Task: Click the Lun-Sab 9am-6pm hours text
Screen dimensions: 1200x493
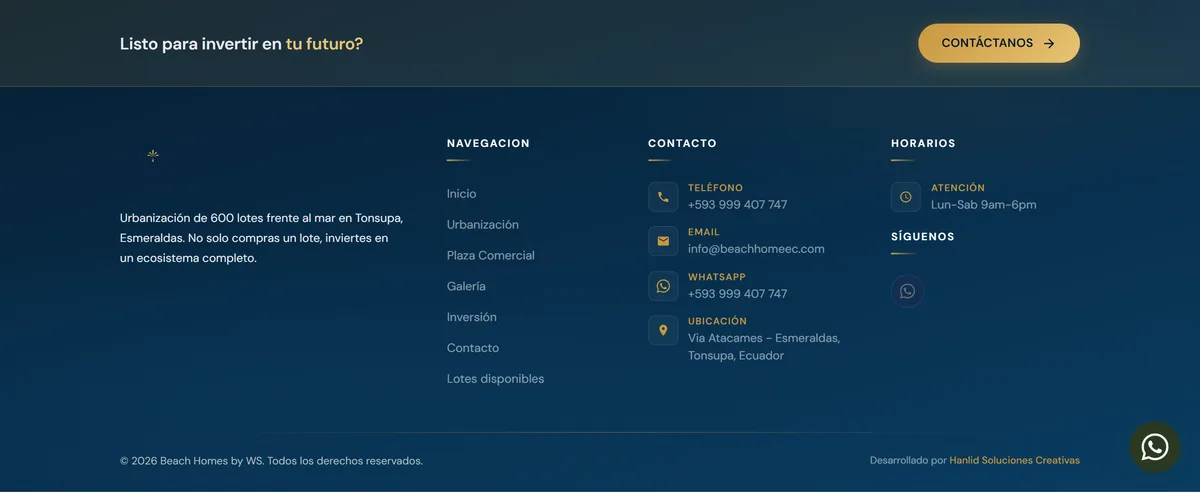Action: pyautogui.click(x=984, y=205)
